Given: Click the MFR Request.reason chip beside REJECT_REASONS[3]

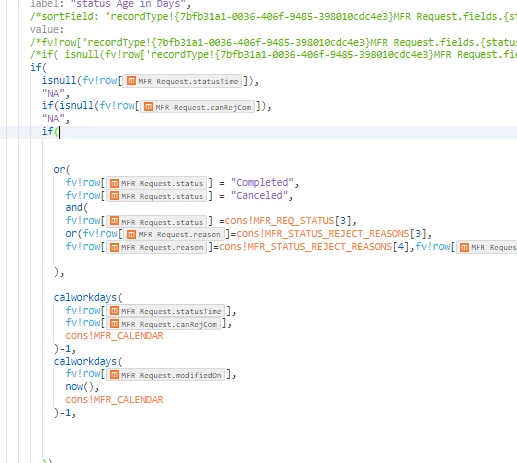Looking at the screenshot, I should click(x=174, y=234).
